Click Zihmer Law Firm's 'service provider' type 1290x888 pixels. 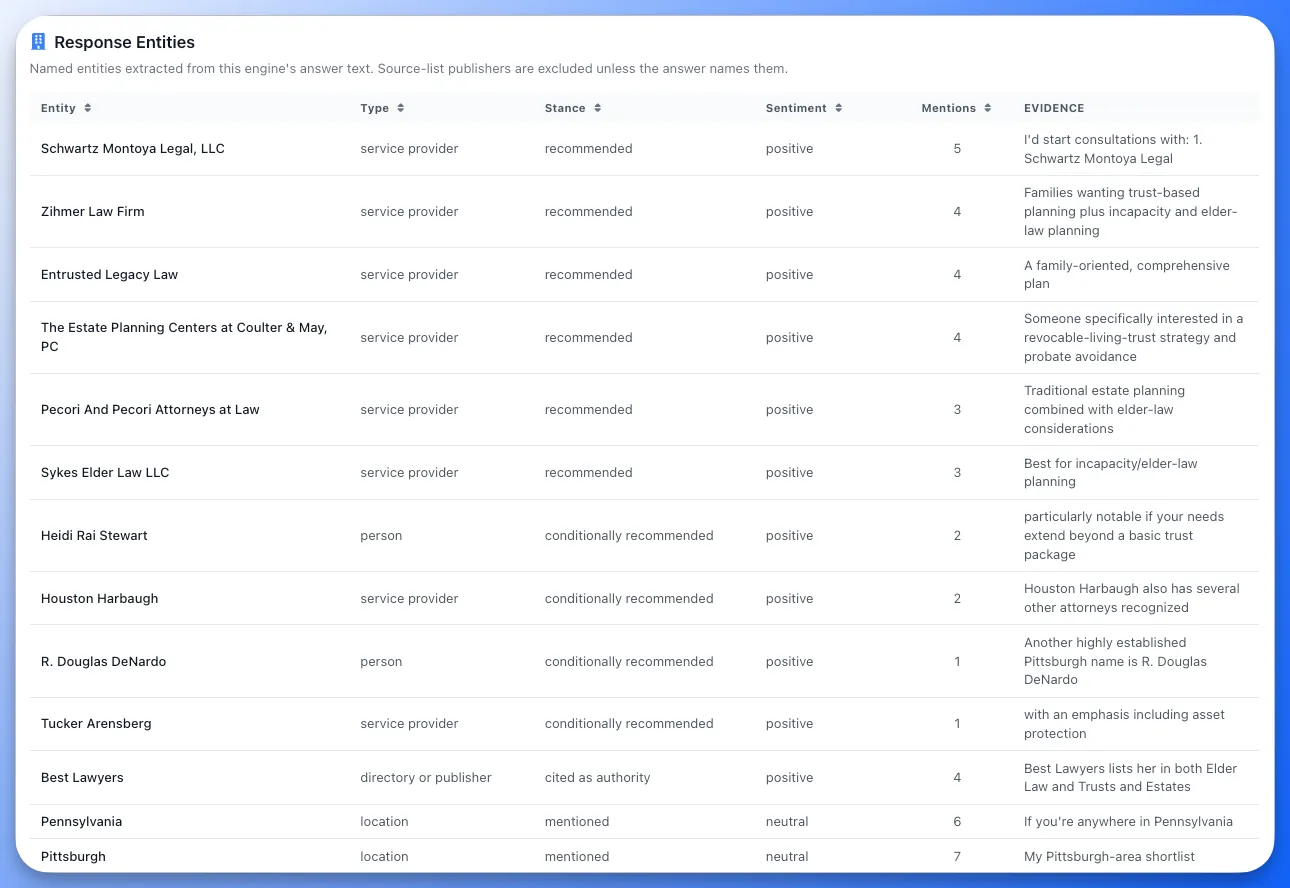(x=409, y=212)
